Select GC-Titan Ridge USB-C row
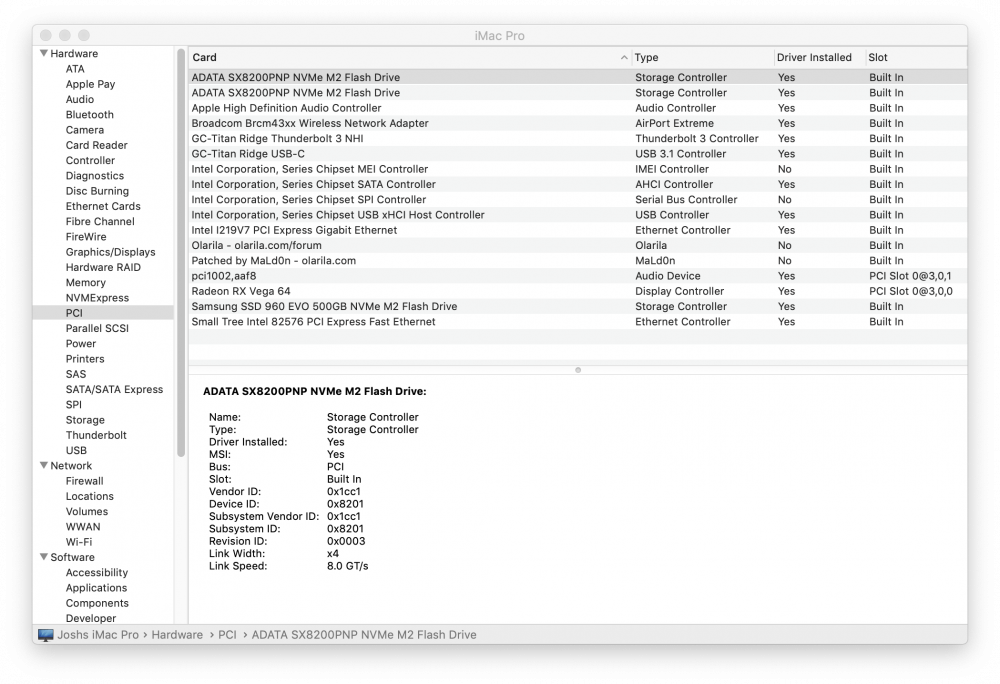1000x684 pixels. pos(578,154)
